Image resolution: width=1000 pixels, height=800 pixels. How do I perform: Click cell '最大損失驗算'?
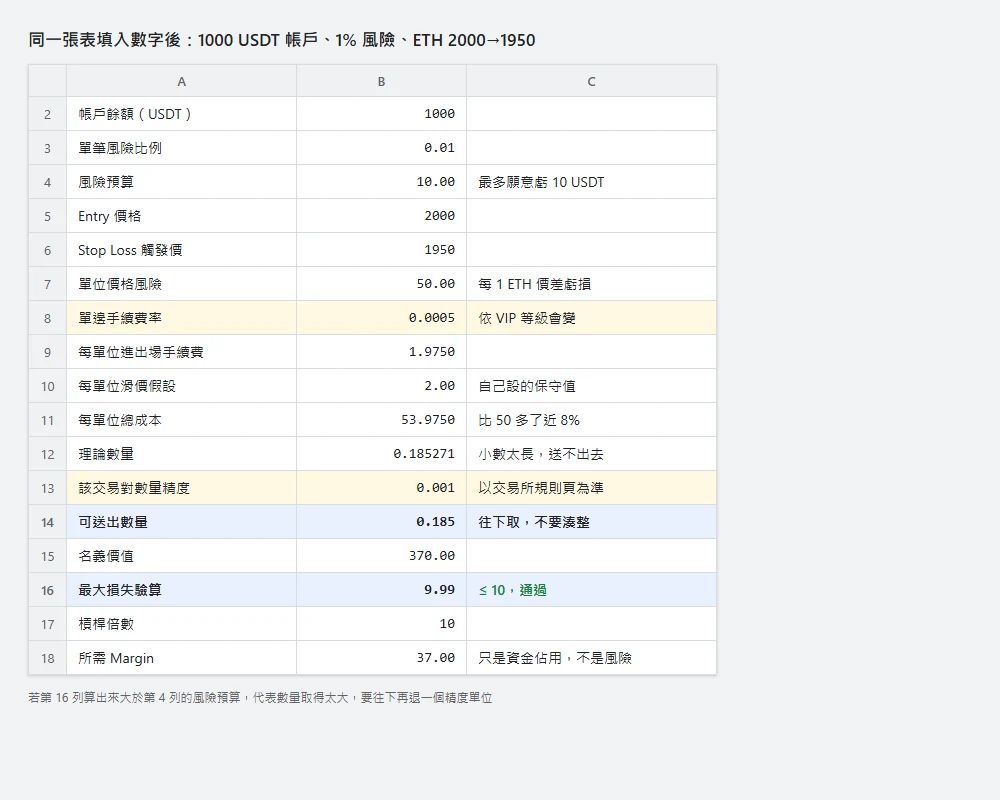(x=182, y=590)
